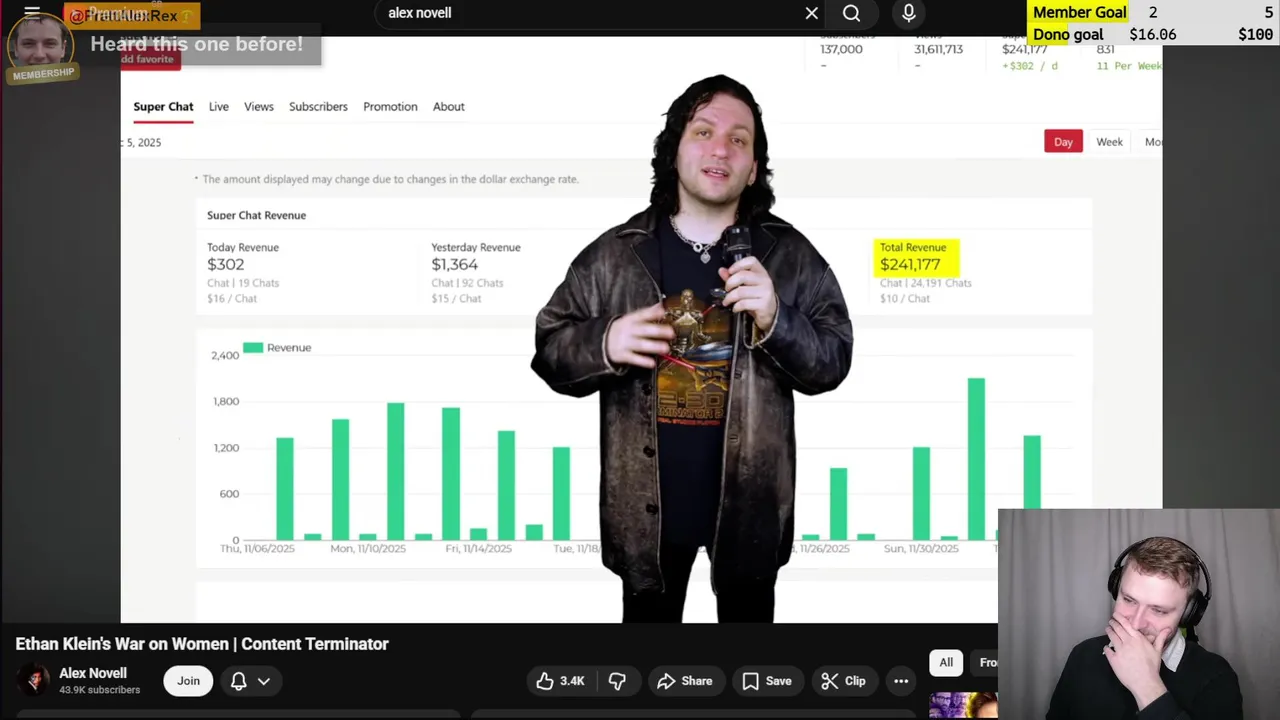The height and width of the screenshot is (720, 1280).
Task: Click the 43.9K subscribers count
Action: (99, 690)
